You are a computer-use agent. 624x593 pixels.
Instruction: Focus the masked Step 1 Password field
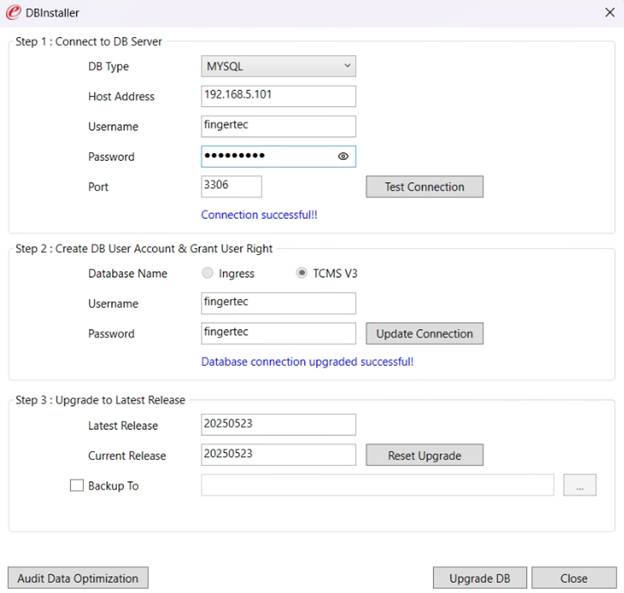(278, 156)
